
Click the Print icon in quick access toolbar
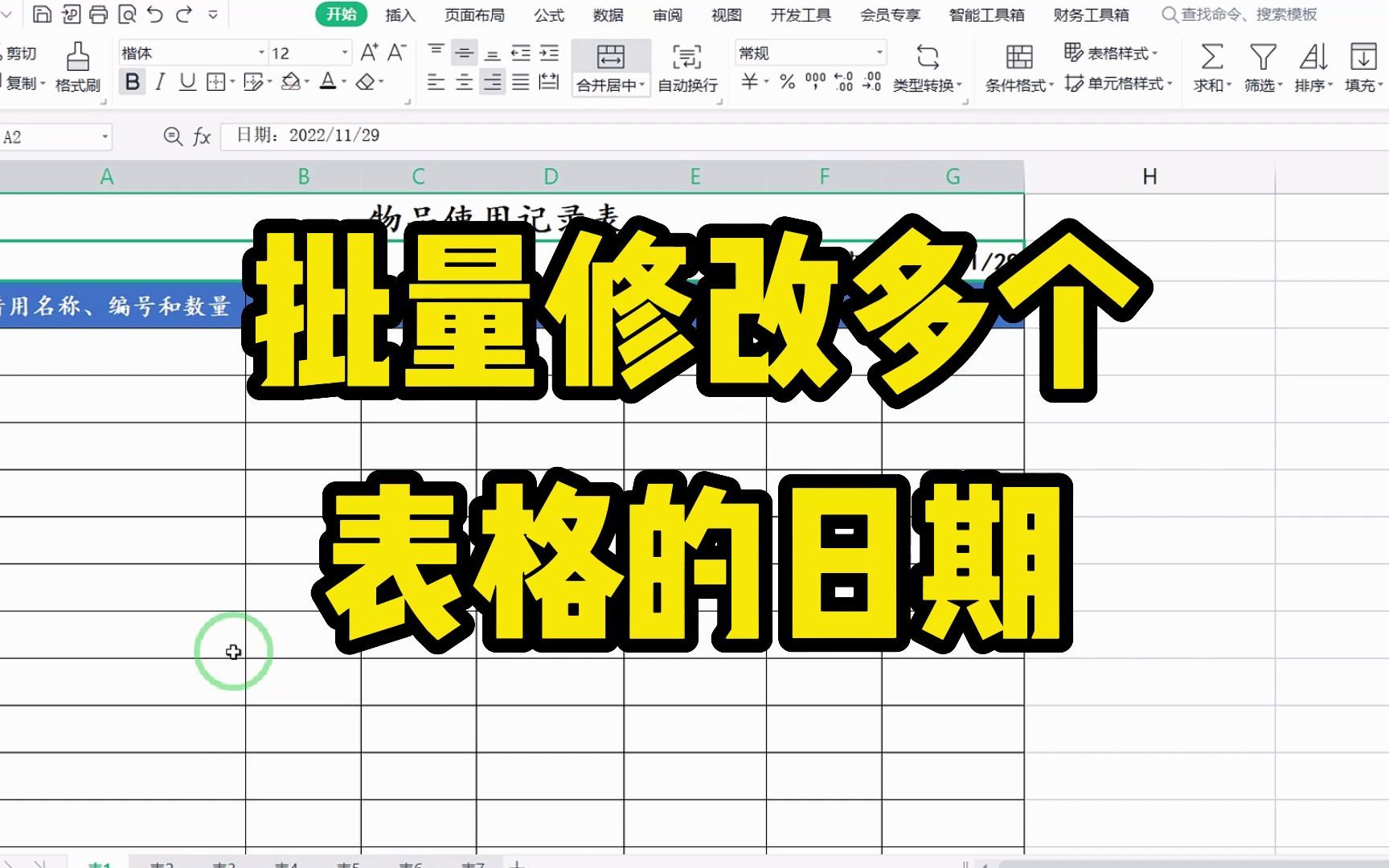tap(98, 14)
